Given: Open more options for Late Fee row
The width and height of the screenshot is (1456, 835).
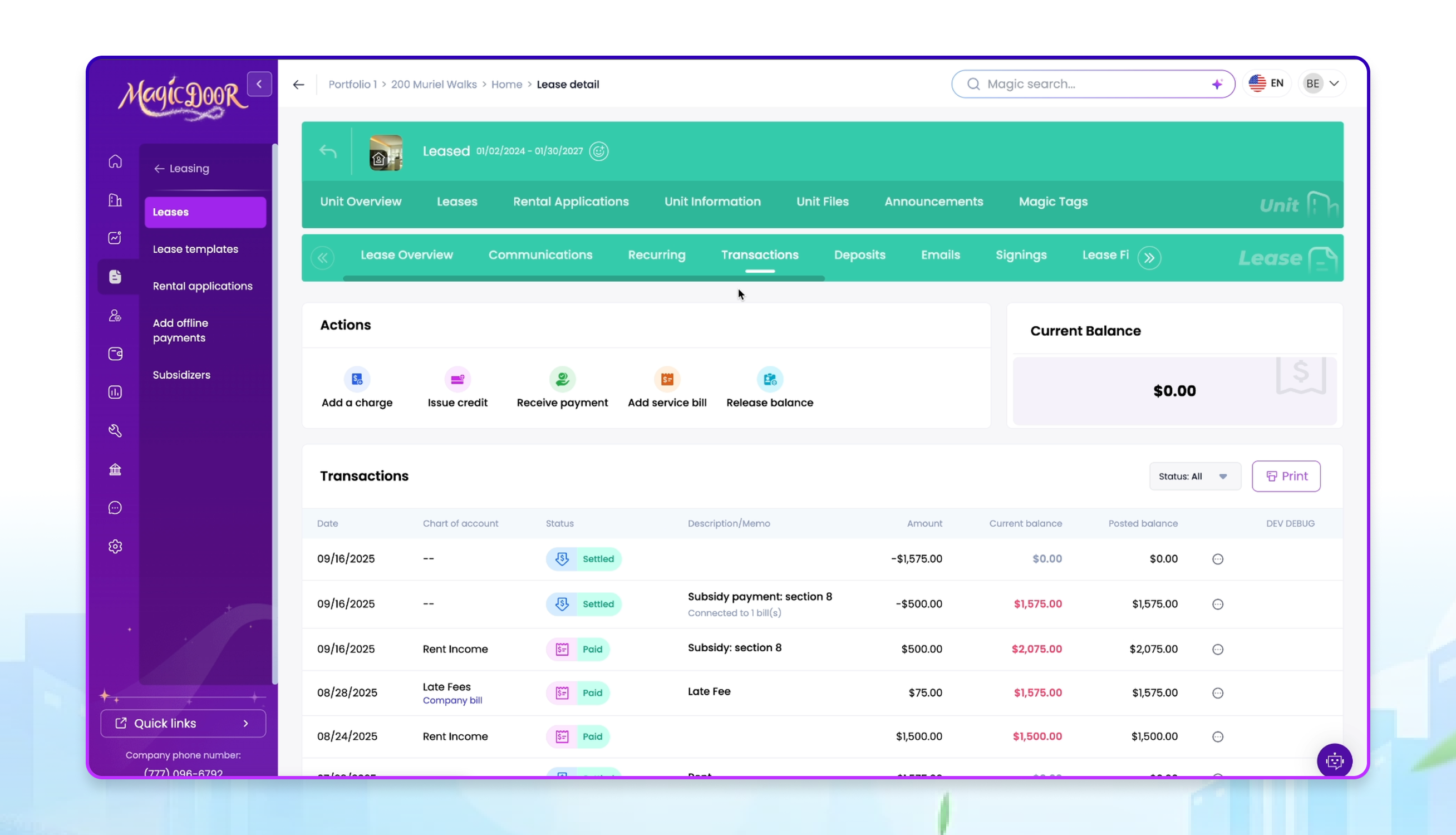Looking at the screenshot, I should click(1218, 693).
